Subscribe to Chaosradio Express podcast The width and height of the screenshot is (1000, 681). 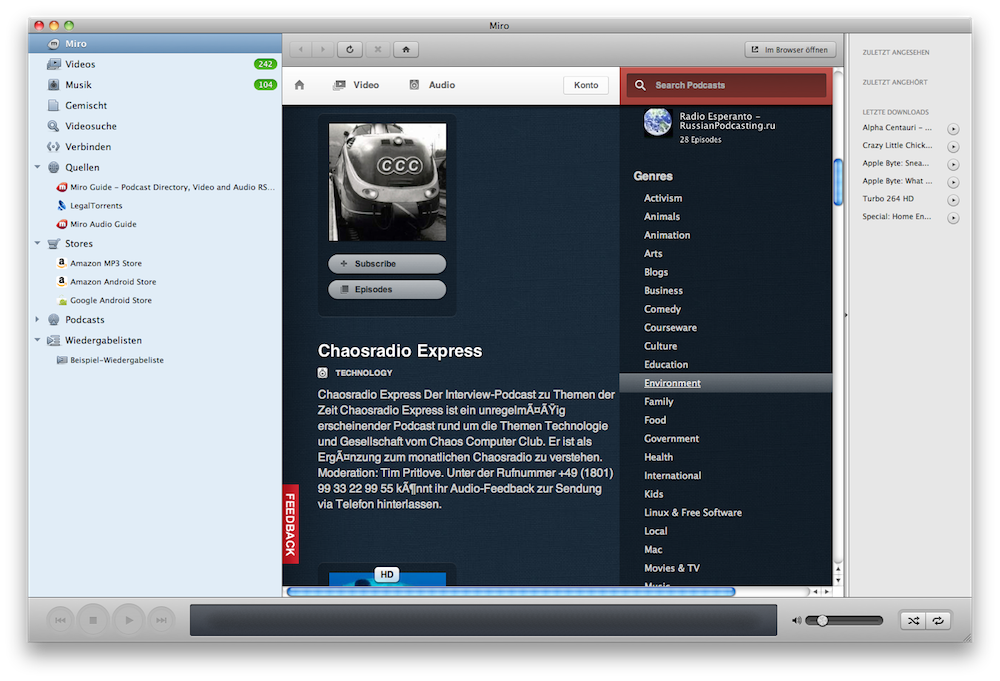387,264
